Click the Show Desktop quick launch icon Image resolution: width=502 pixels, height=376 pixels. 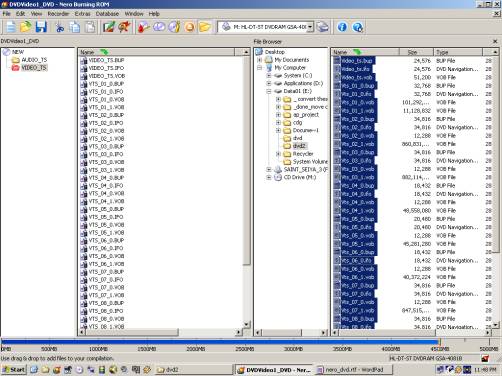(x=34, y=369)
